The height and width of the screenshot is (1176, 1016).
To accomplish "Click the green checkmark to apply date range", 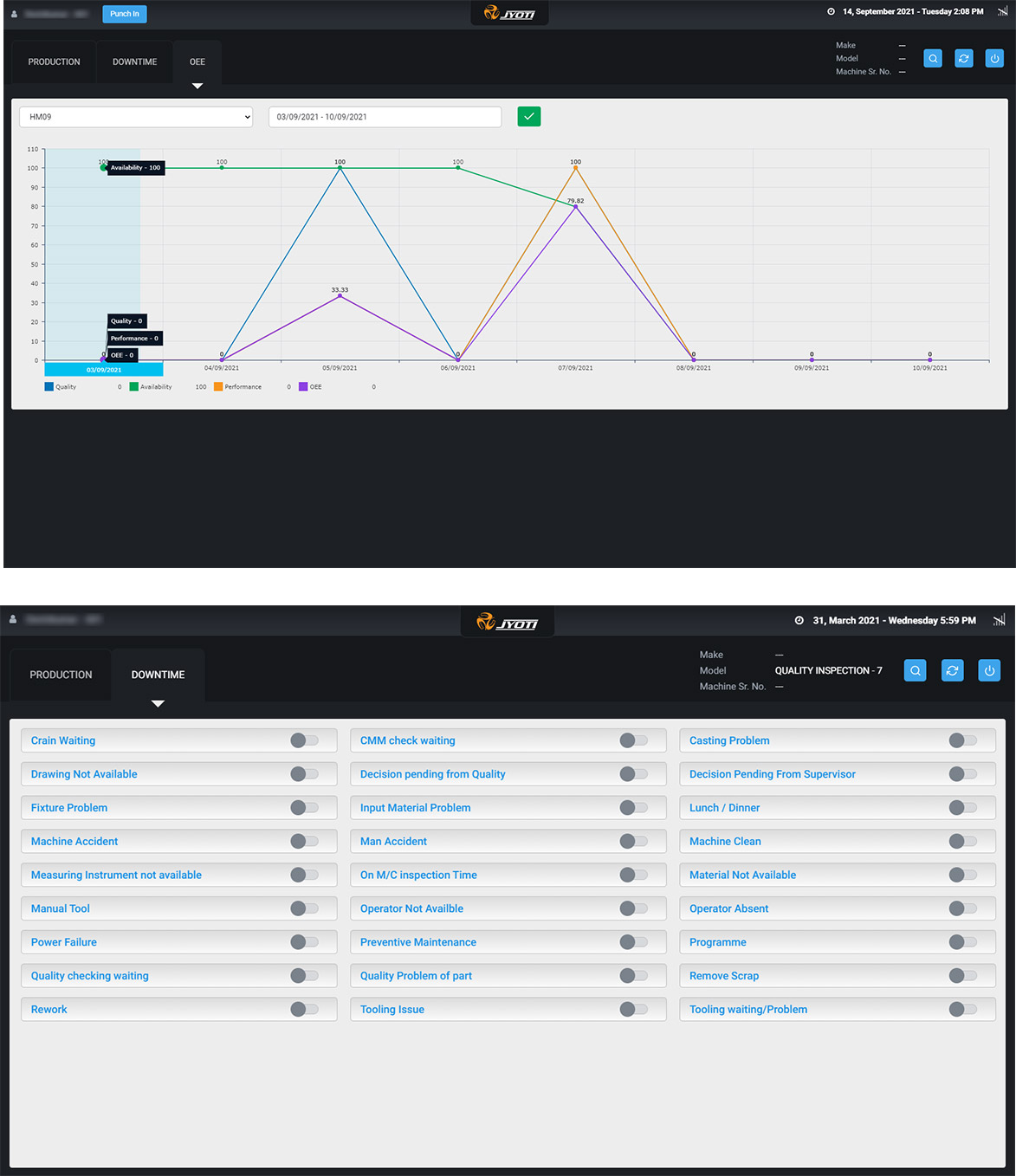I will pyautogui.click(x=528, y=116).
